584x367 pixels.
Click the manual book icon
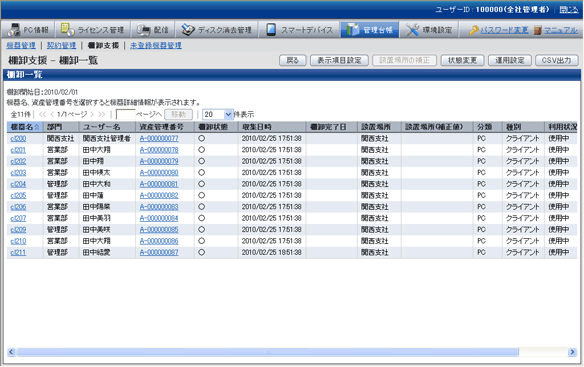coord(537,30)
